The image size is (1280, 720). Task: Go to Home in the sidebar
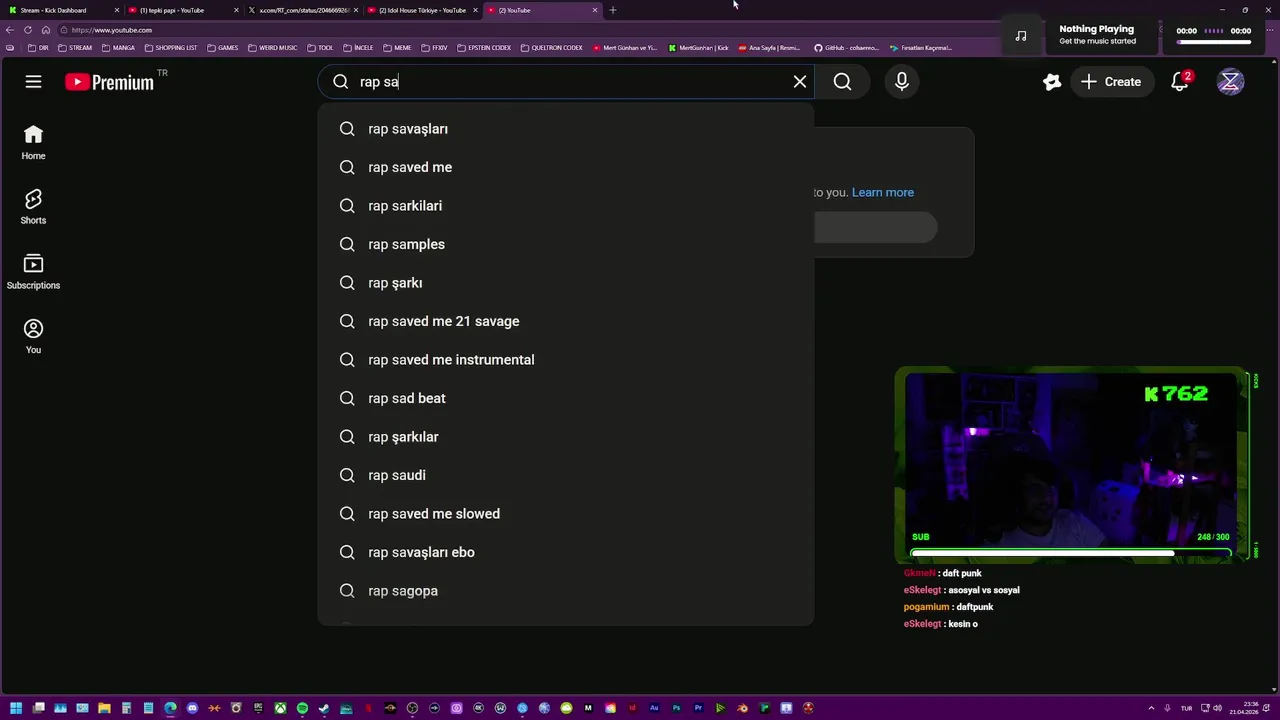(x=33, y=143)
